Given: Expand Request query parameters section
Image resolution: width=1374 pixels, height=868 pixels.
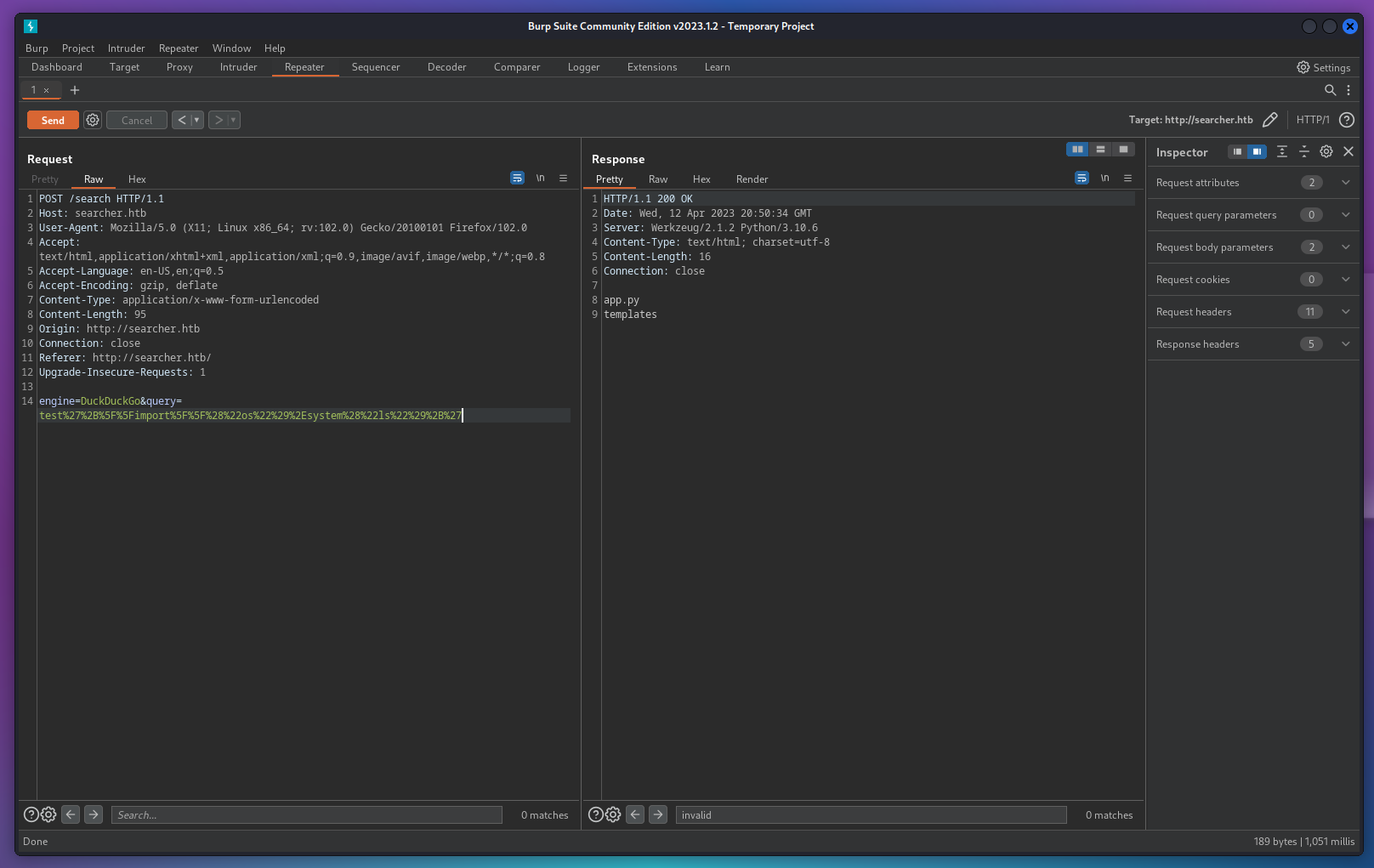Looking at the screenshot, I should [x=1252, y=215].
